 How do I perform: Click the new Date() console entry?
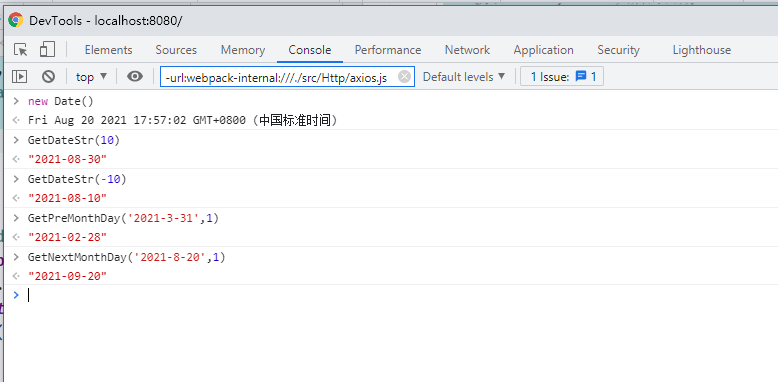[61, 102]
